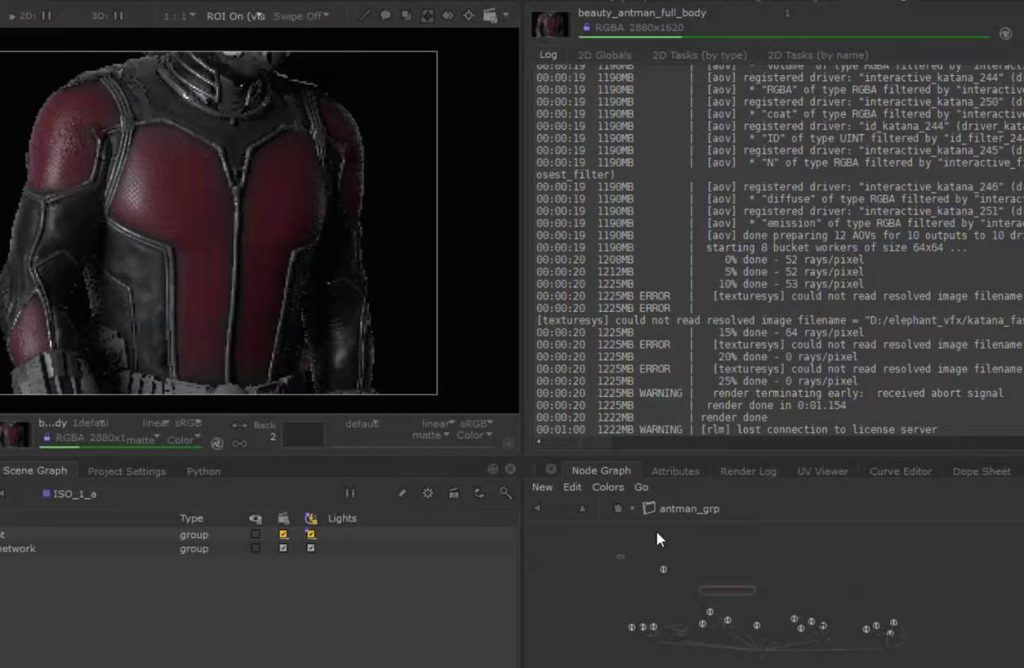Click the render progress bar under beauty_antman_full_body
The image size is (1024, 668).
(x=785, y=38)
